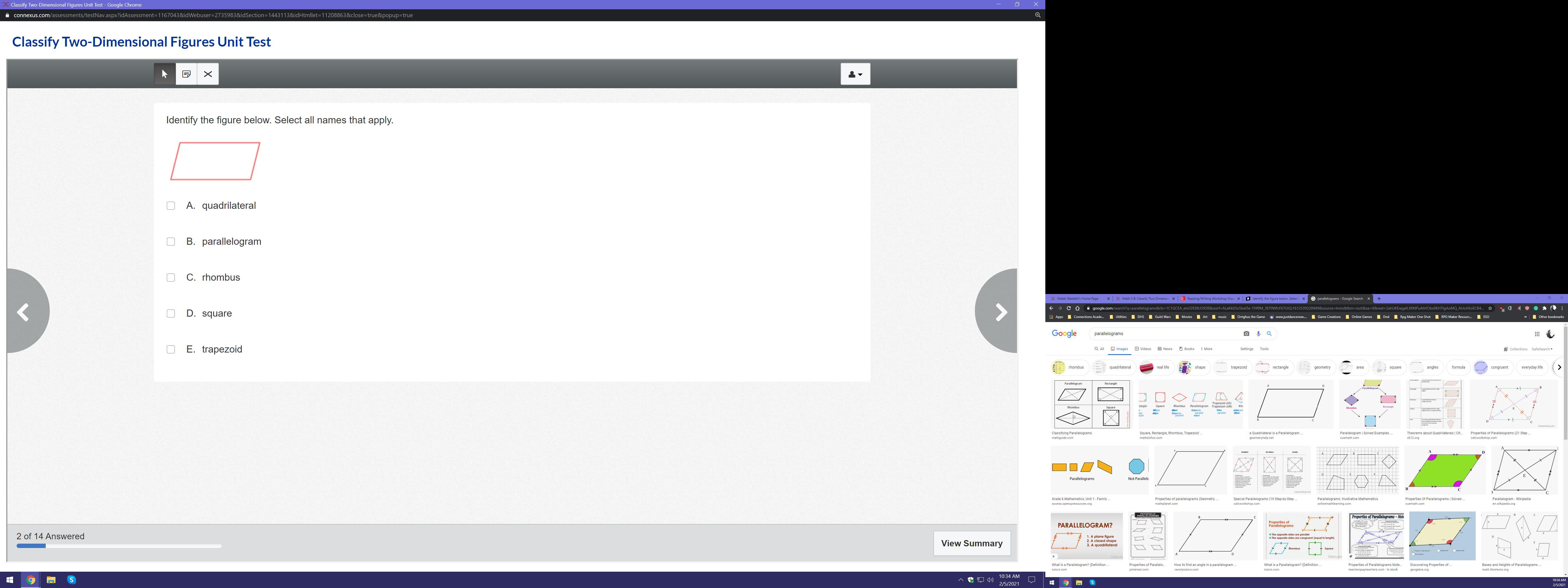1568x588 pixels.
Task: Expand the More search categories menu
Action: click(x=1206, y=349)
